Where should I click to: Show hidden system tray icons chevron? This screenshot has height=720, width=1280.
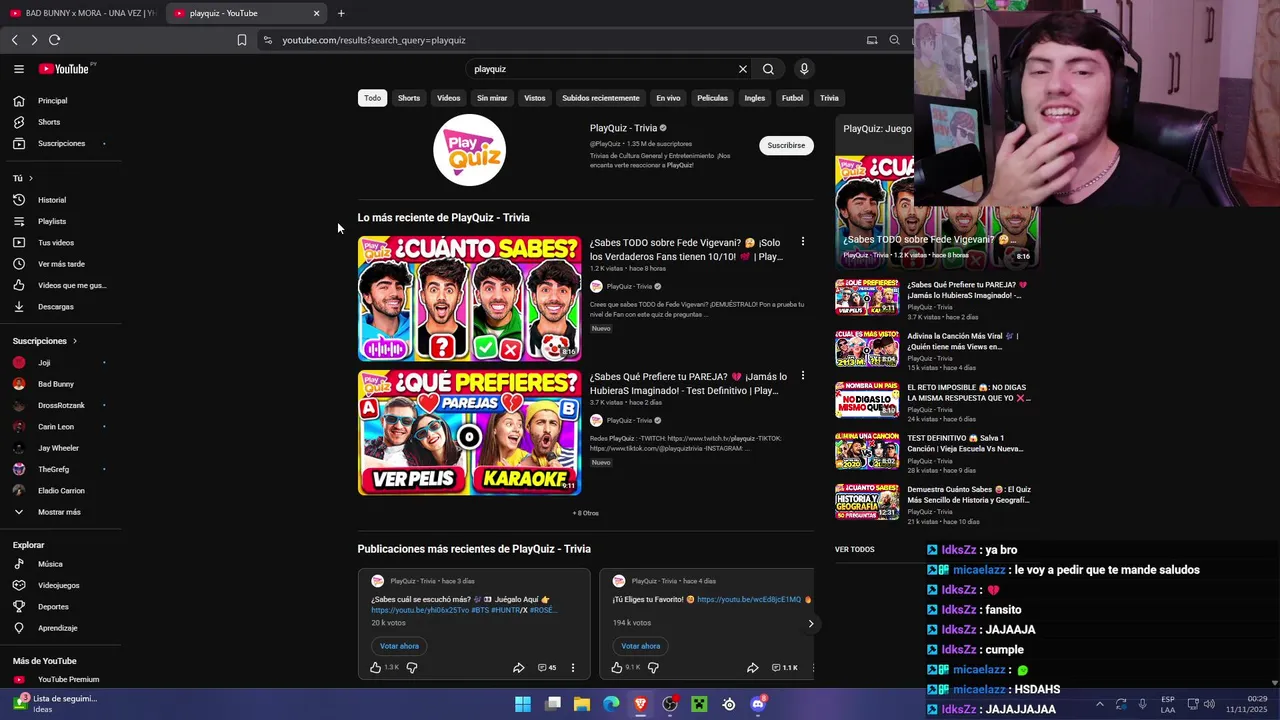click(1100, 704)
